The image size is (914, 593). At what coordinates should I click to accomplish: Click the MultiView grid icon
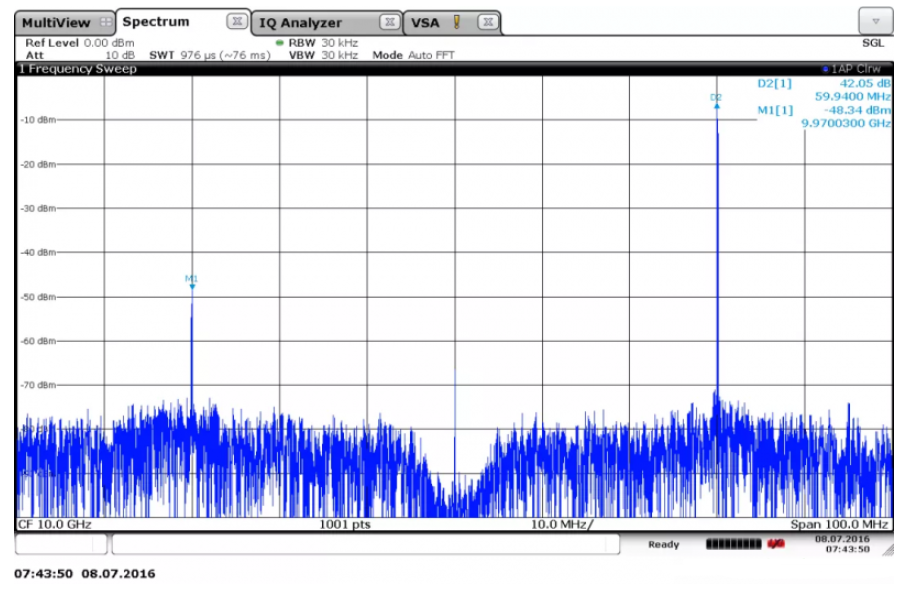106,22
